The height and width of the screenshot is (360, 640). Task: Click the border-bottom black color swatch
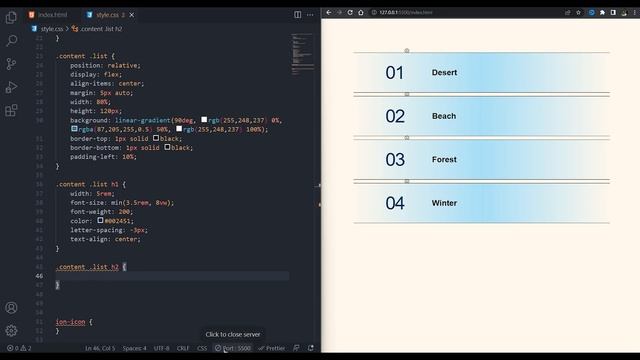[167, 147]
